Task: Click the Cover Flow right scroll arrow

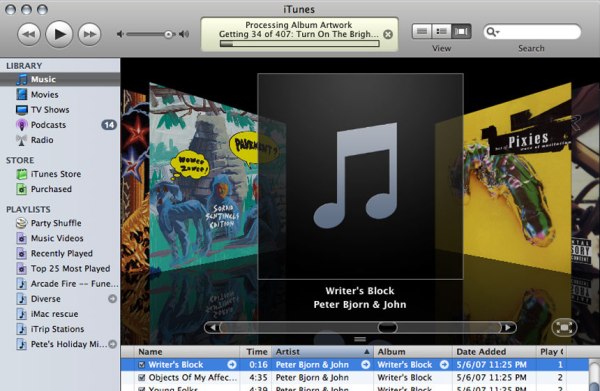Action: [508, 327]
